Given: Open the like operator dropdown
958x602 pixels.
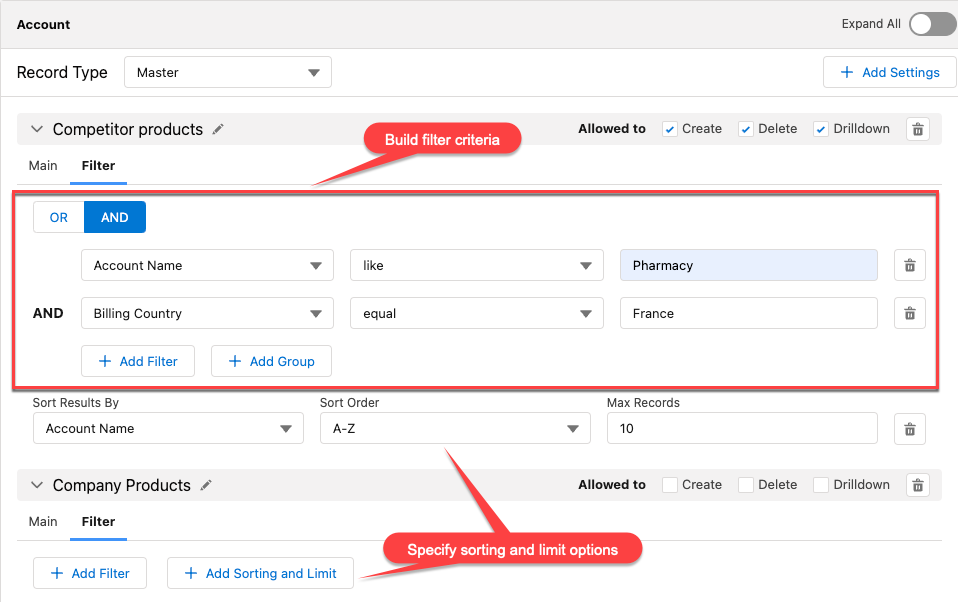Looking at the screenshot, I should point(476,265).
